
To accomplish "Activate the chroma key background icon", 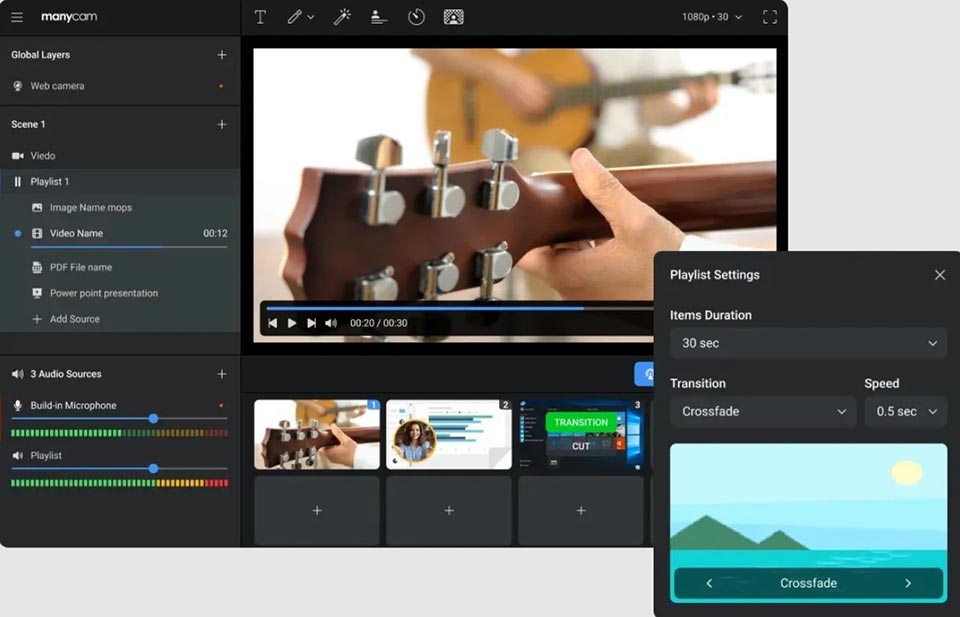I will [x=453, y=17].
